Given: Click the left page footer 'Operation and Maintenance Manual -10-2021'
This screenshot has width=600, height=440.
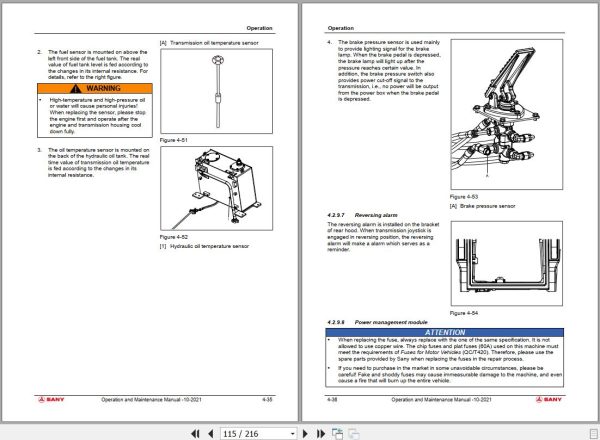Looking at the screenshot, I should (x=151, y=399).
